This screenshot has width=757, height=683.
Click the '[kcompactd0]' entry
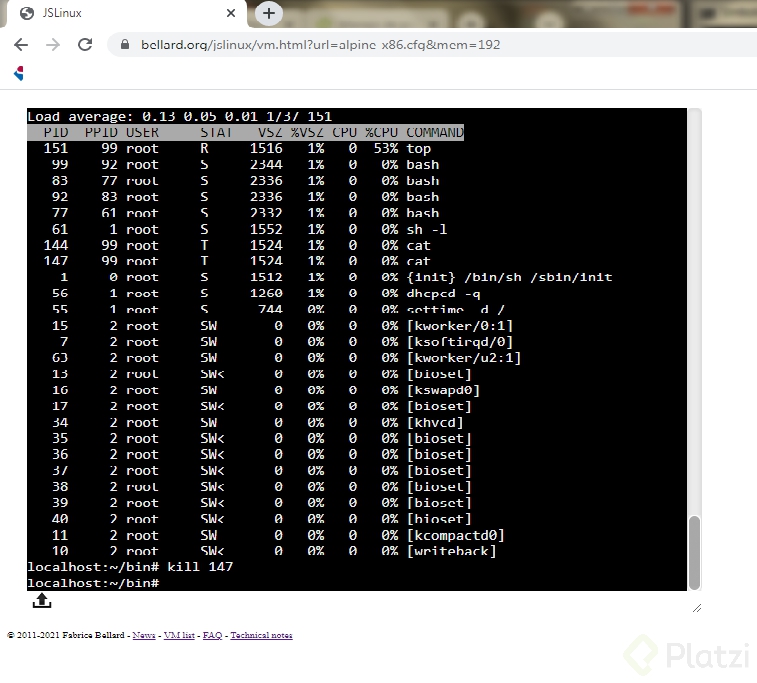[456, 535]
